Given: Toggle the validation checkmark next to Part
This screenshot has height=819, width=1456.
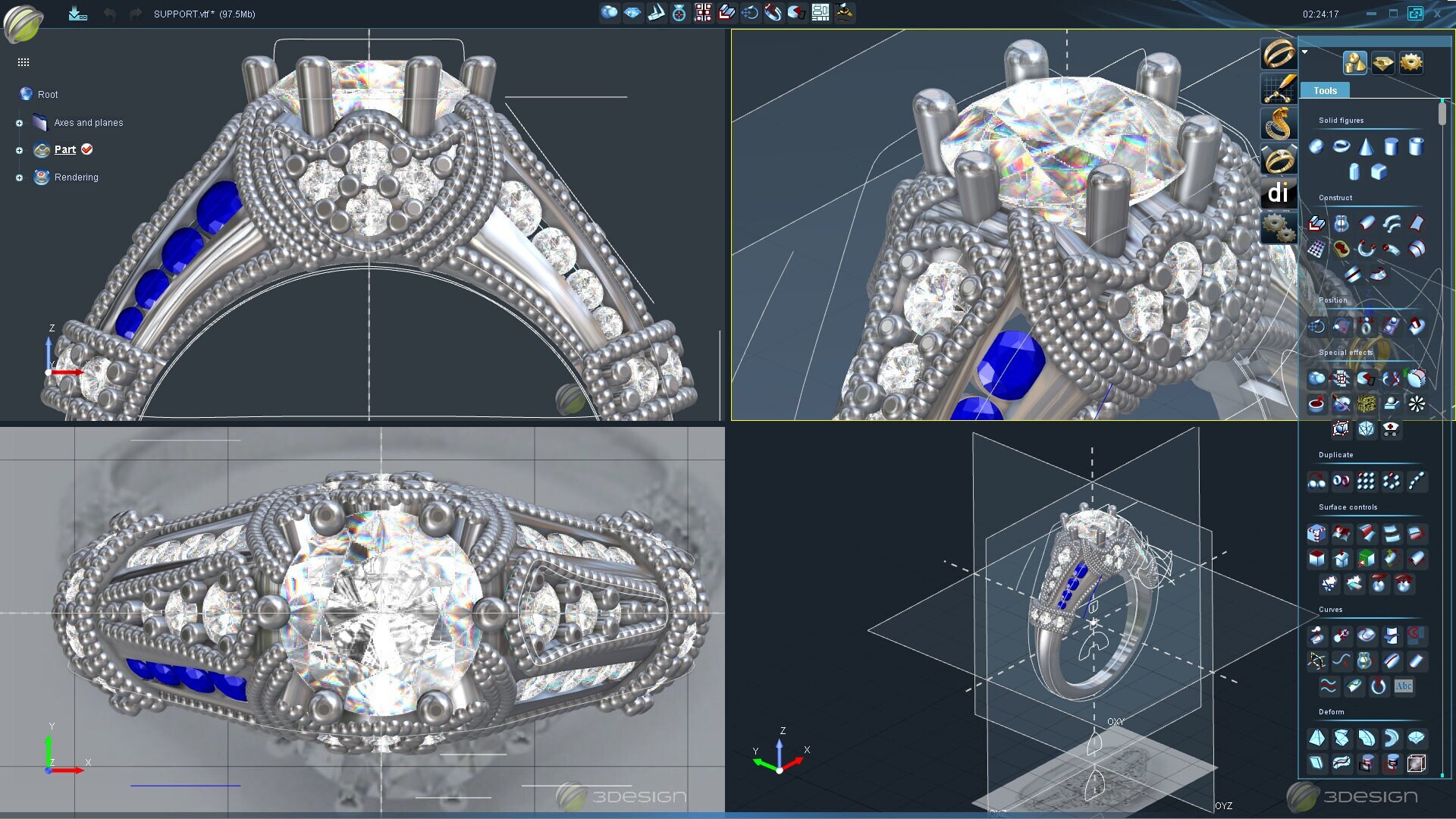Looking at the screenshot, I should point(86,149).
